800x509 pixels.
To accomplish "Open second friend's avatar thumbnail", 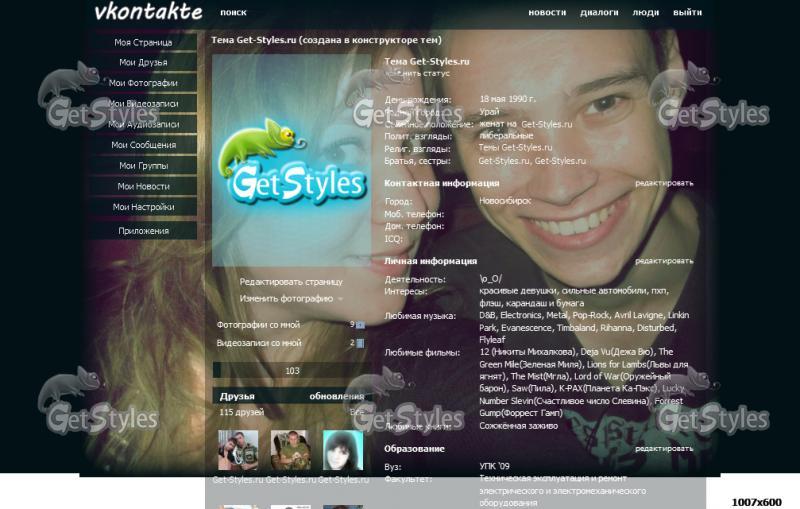I will 290,450.
